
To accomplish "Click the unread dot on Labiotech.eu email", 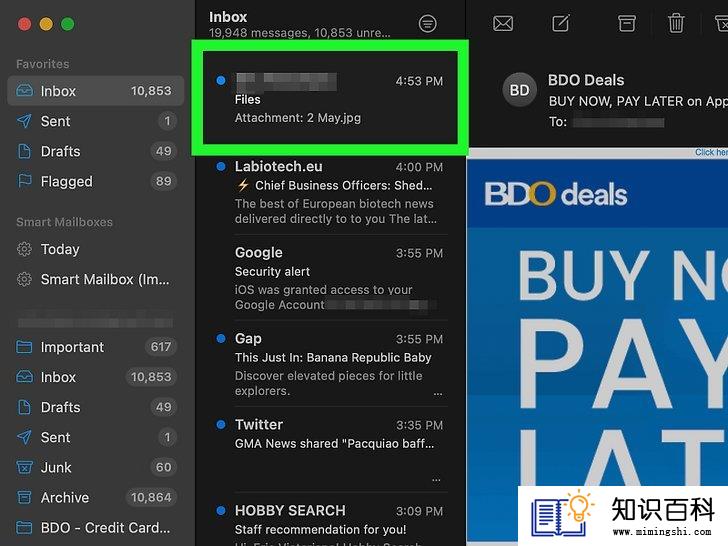I will [221, 166].
